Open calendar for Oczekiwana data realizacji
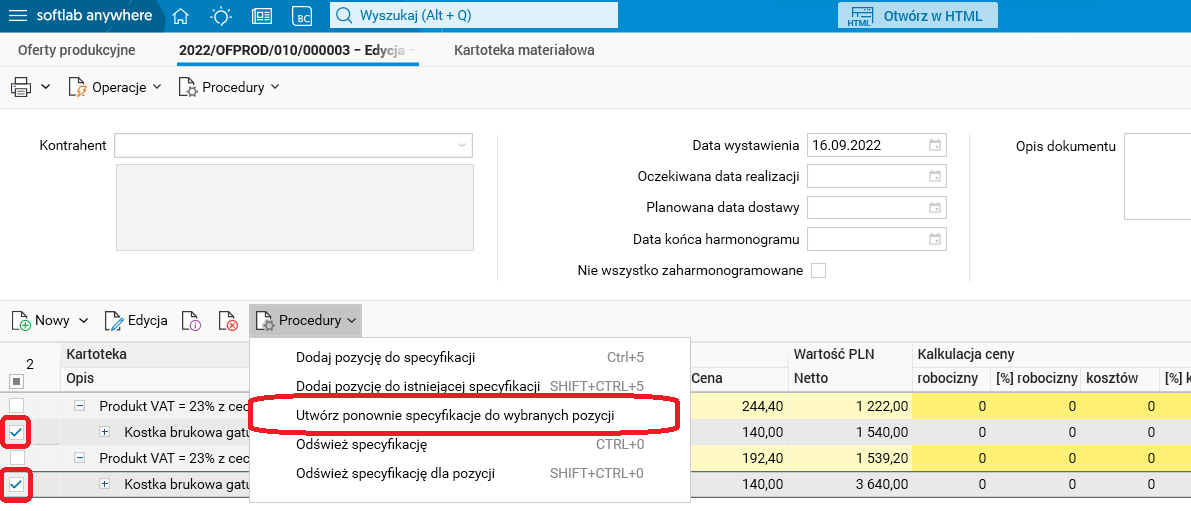The width and height of the screenshot is (1191, 511). pyautogui.click(x=935, y=177)
